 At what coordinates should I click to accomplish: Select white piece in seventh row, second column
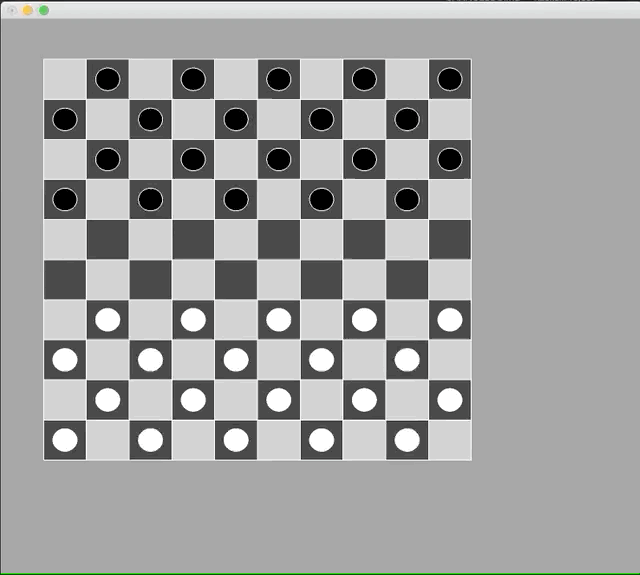click(x=108, y=320)
